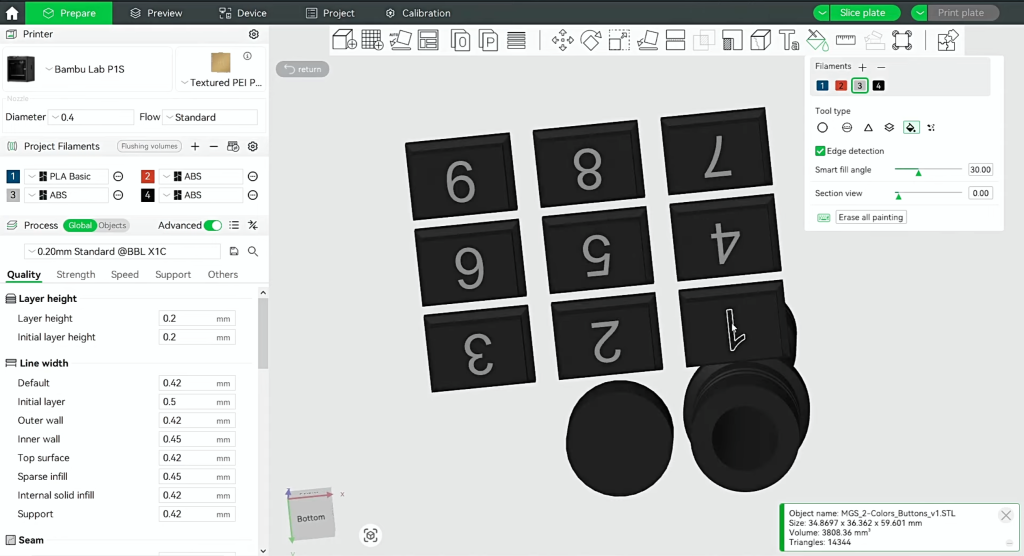Click the Add plate grid icon
Image resolution: width=1024 pixels, height=556 pixels.
pos(372,41)
